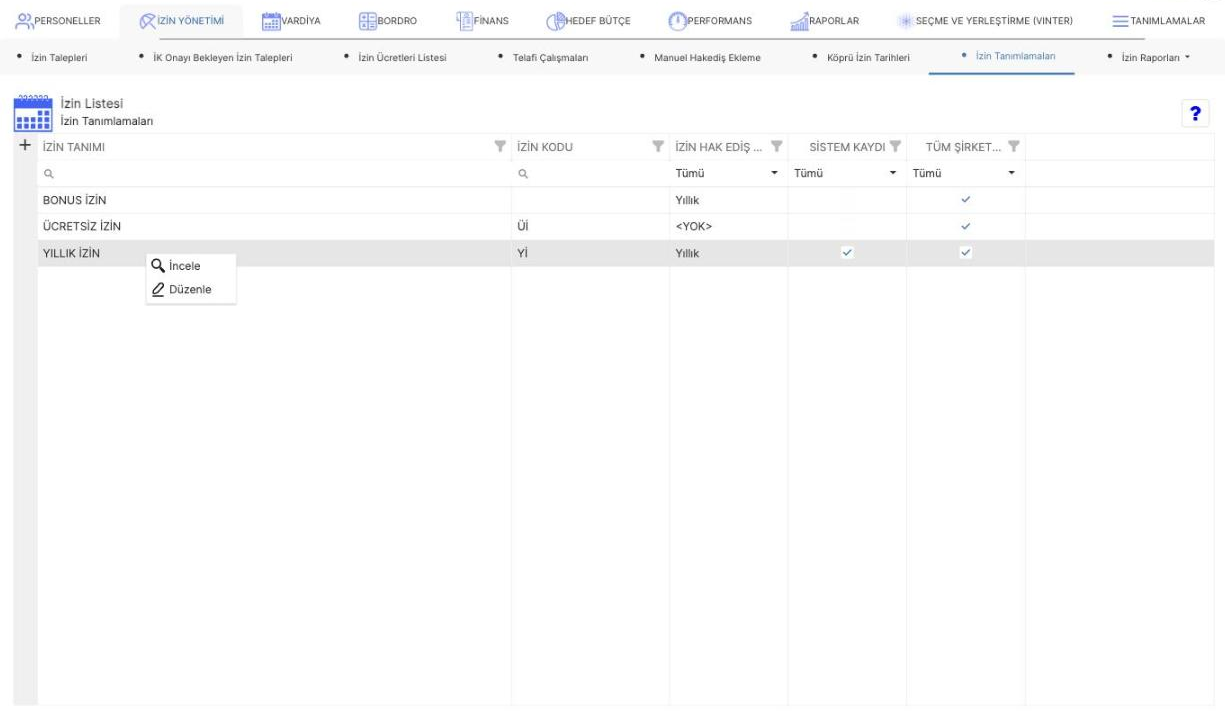Screen dimensions: 1225x715
Task: Add a new leave definition with plus icon
Action: (24, 147)
